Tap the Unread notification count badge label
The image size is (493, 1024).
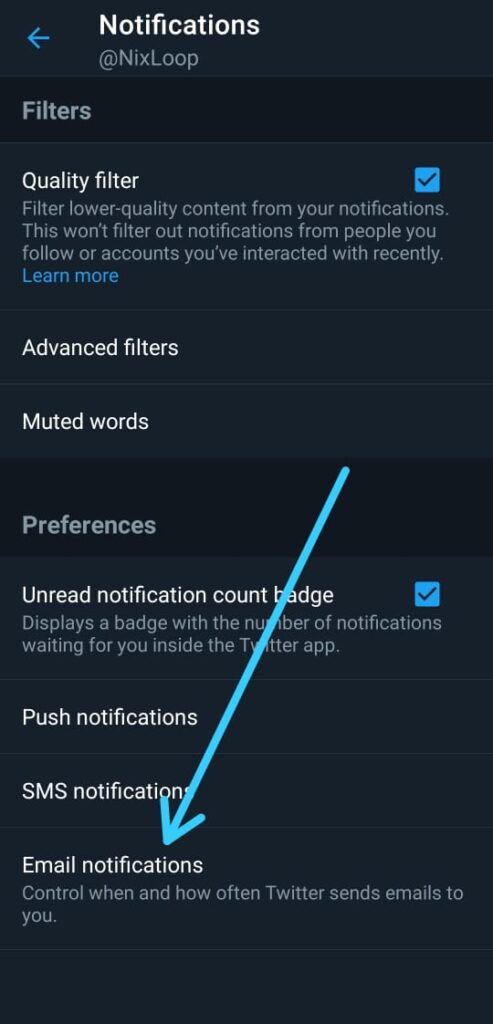pyautogui.click(x=178, y=595)
